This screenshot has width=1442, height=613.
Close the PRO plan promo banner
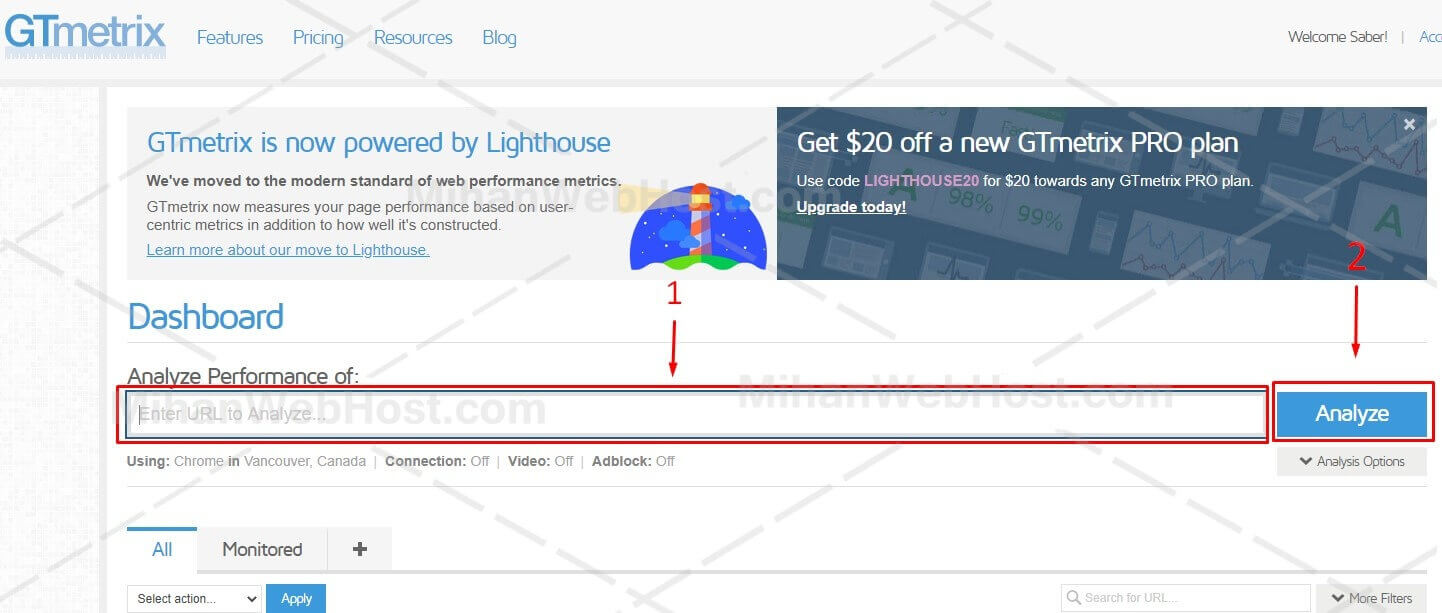pyautogui.click(x=1409, y=124)
